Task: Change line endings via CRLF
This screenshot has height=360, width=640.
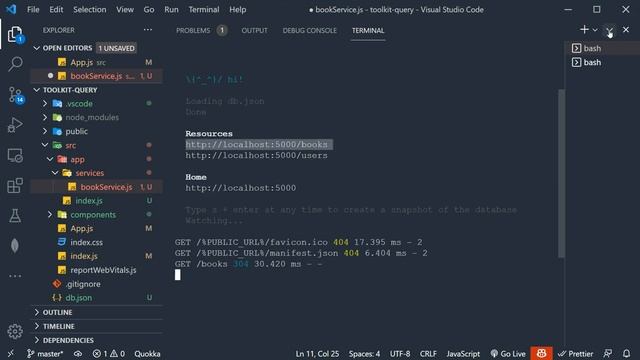Action: coord(428,354)
